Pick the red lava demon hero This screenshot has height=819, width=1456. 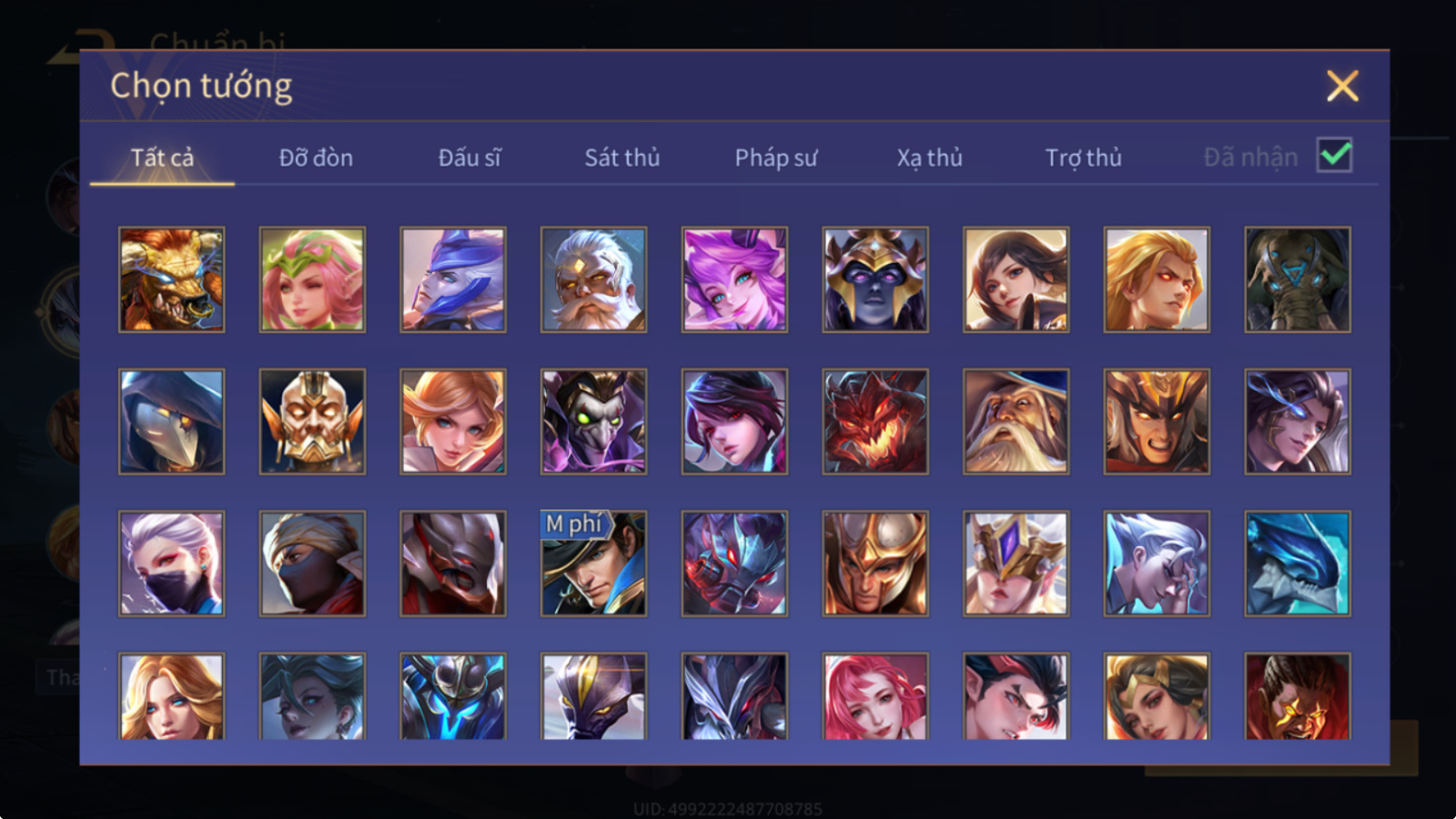click(875, 422)
